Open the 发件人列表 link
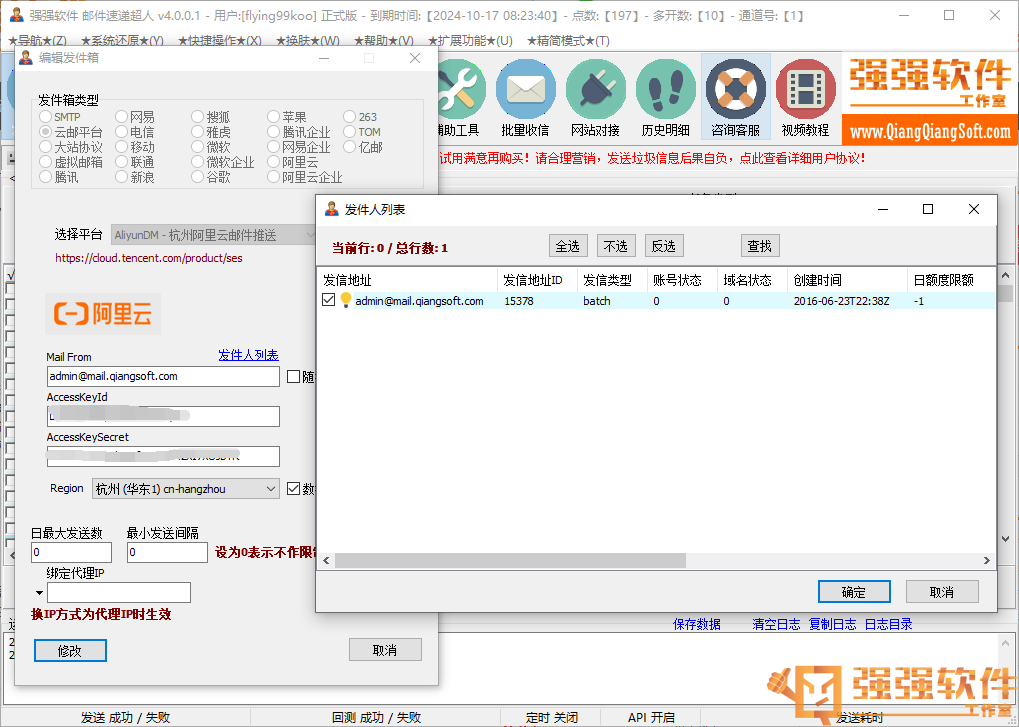This screenshot has width=1019, height=727. click(248, 355)
